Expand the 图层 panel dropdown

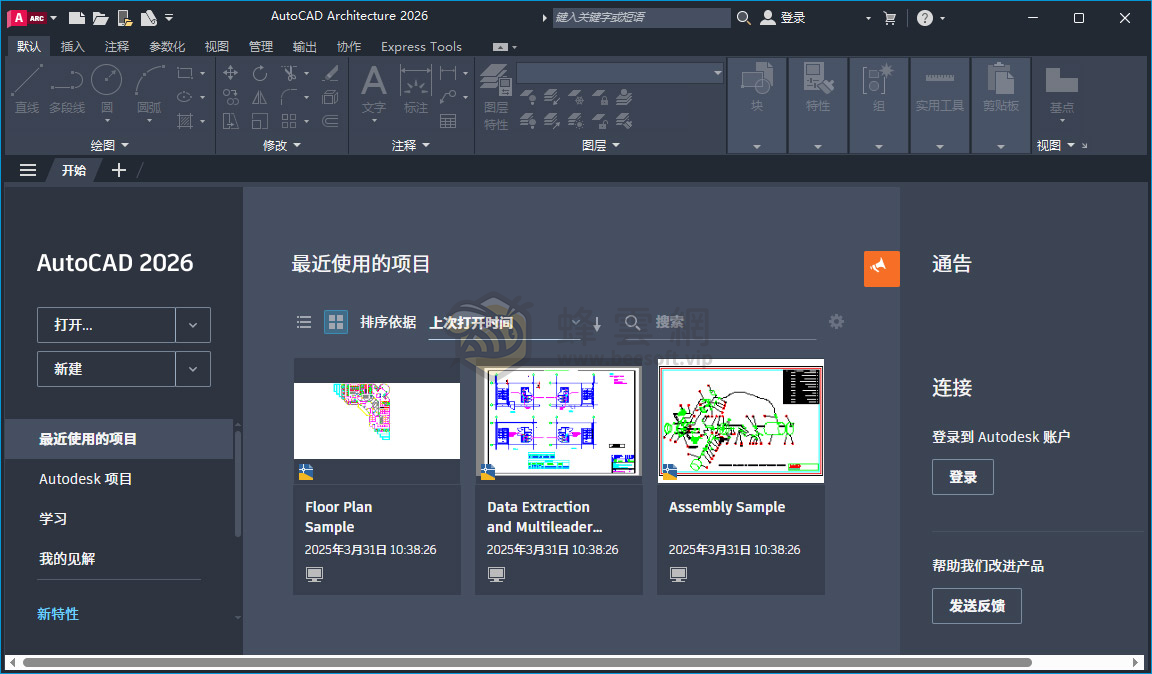point(601,146)
